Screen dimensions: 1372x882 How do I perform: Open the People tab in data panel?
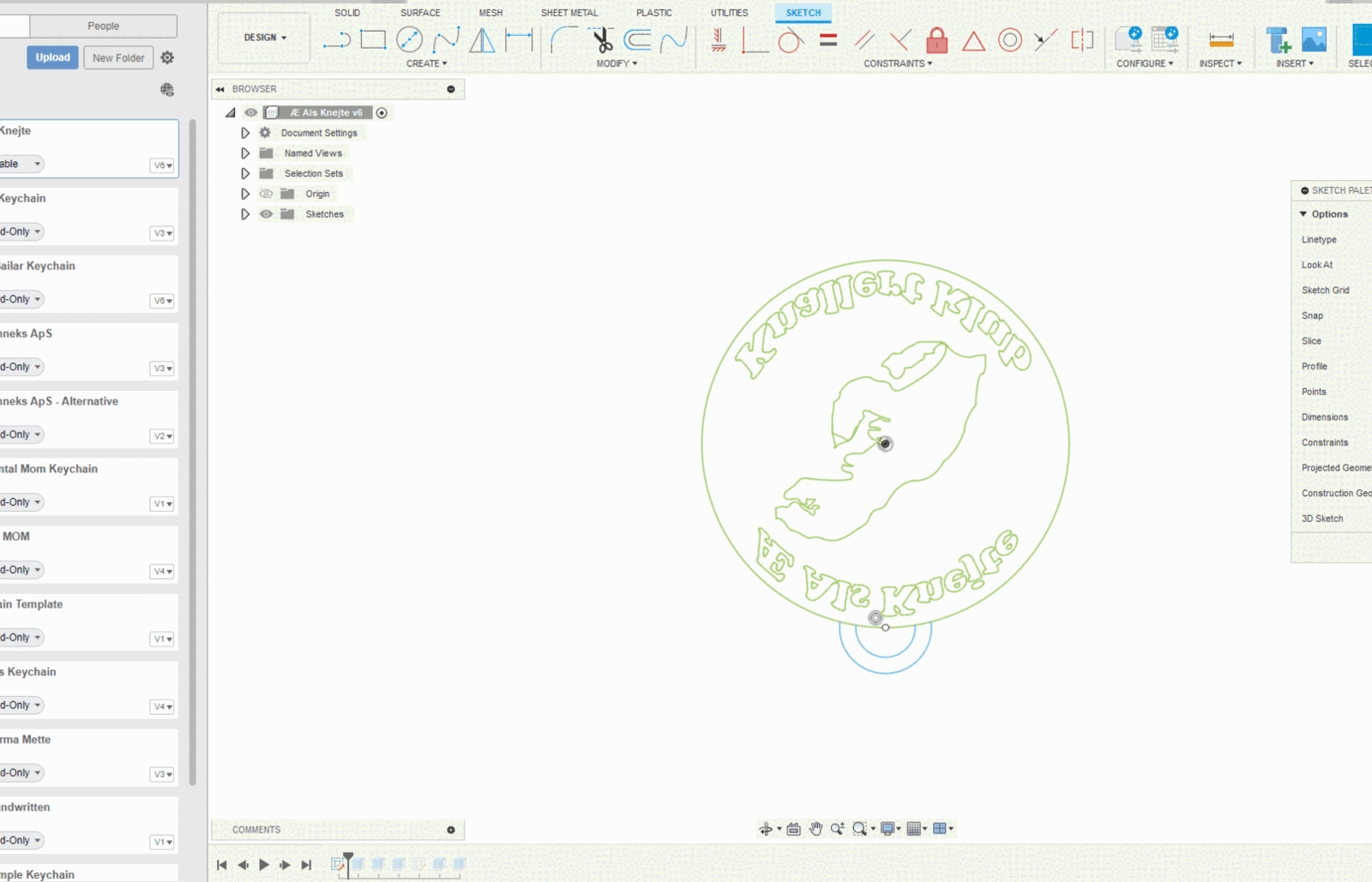point(104,26)
